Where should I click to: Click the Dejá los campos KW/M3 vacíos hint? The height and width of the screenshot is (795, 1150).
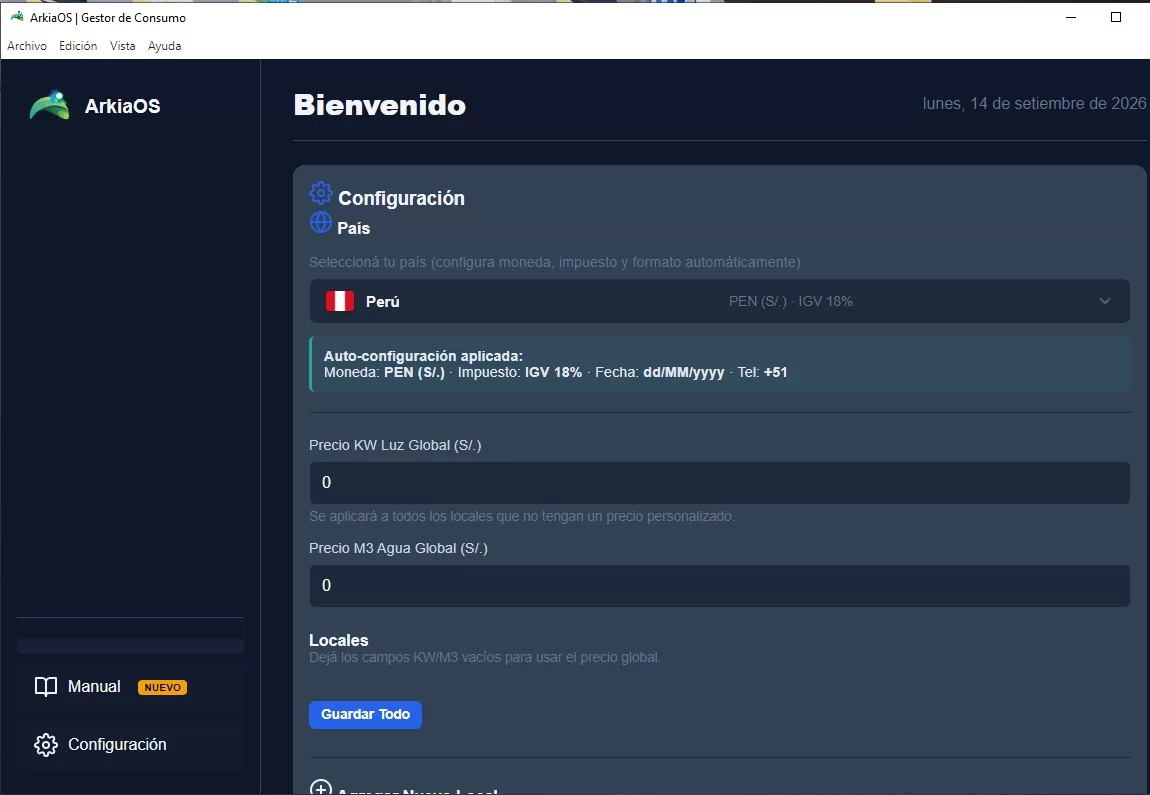485,658
